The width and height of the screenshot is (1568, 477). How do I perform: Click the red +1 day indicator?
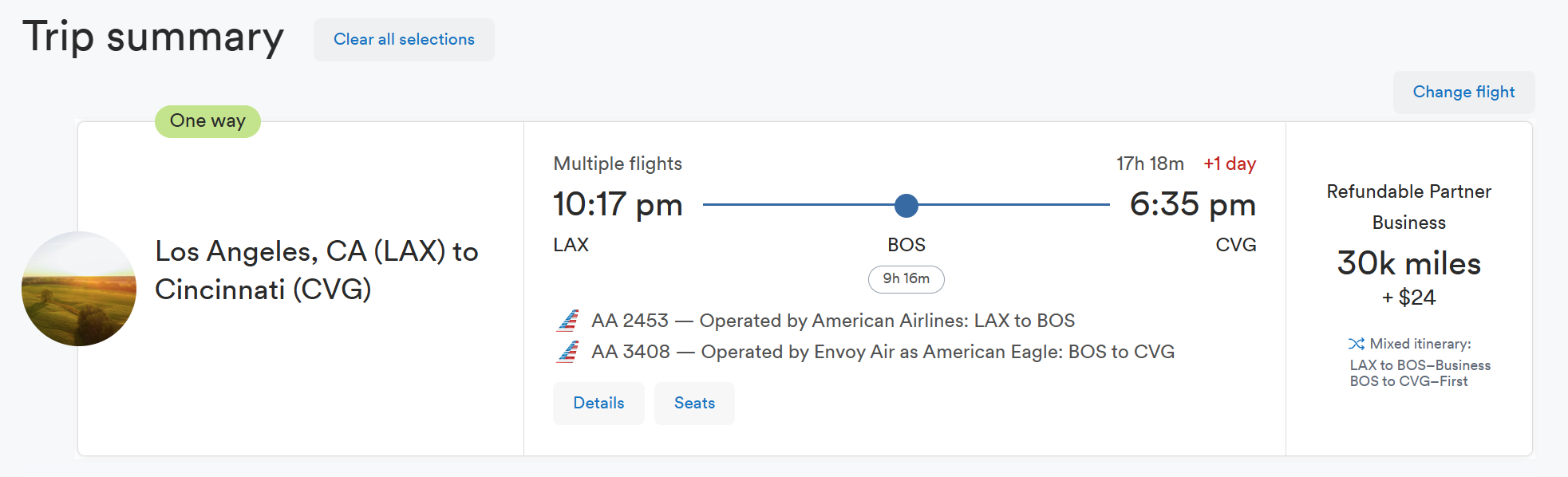[1230, 164]
